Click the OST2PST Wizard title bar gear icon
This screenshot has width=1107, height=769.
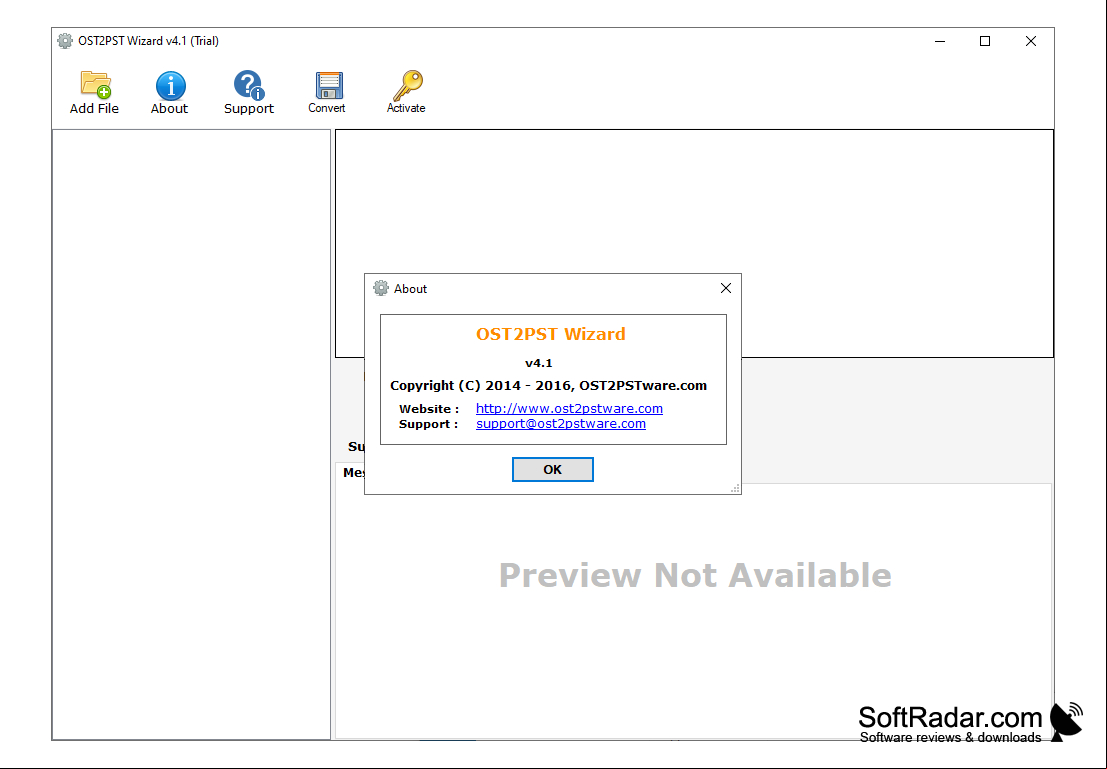coord(65,41)
